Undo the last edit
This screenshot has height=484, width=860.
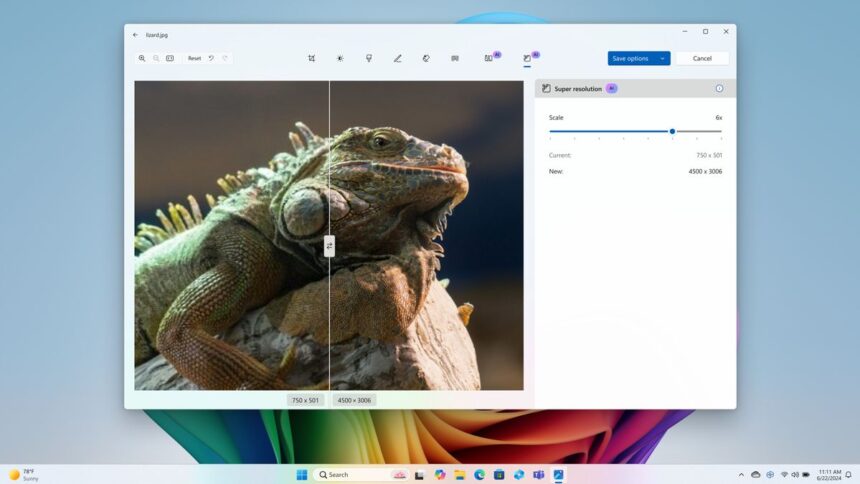point(211,58)
